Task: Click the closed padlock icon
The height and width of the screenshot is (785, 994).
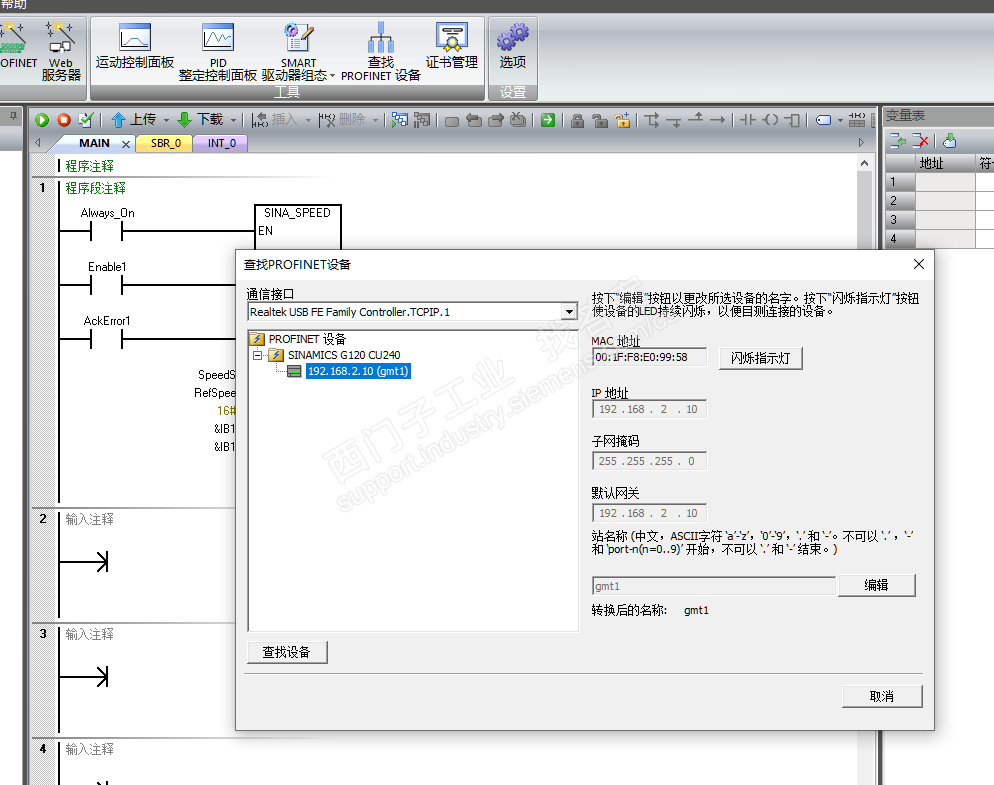Action: click(577, 120)
